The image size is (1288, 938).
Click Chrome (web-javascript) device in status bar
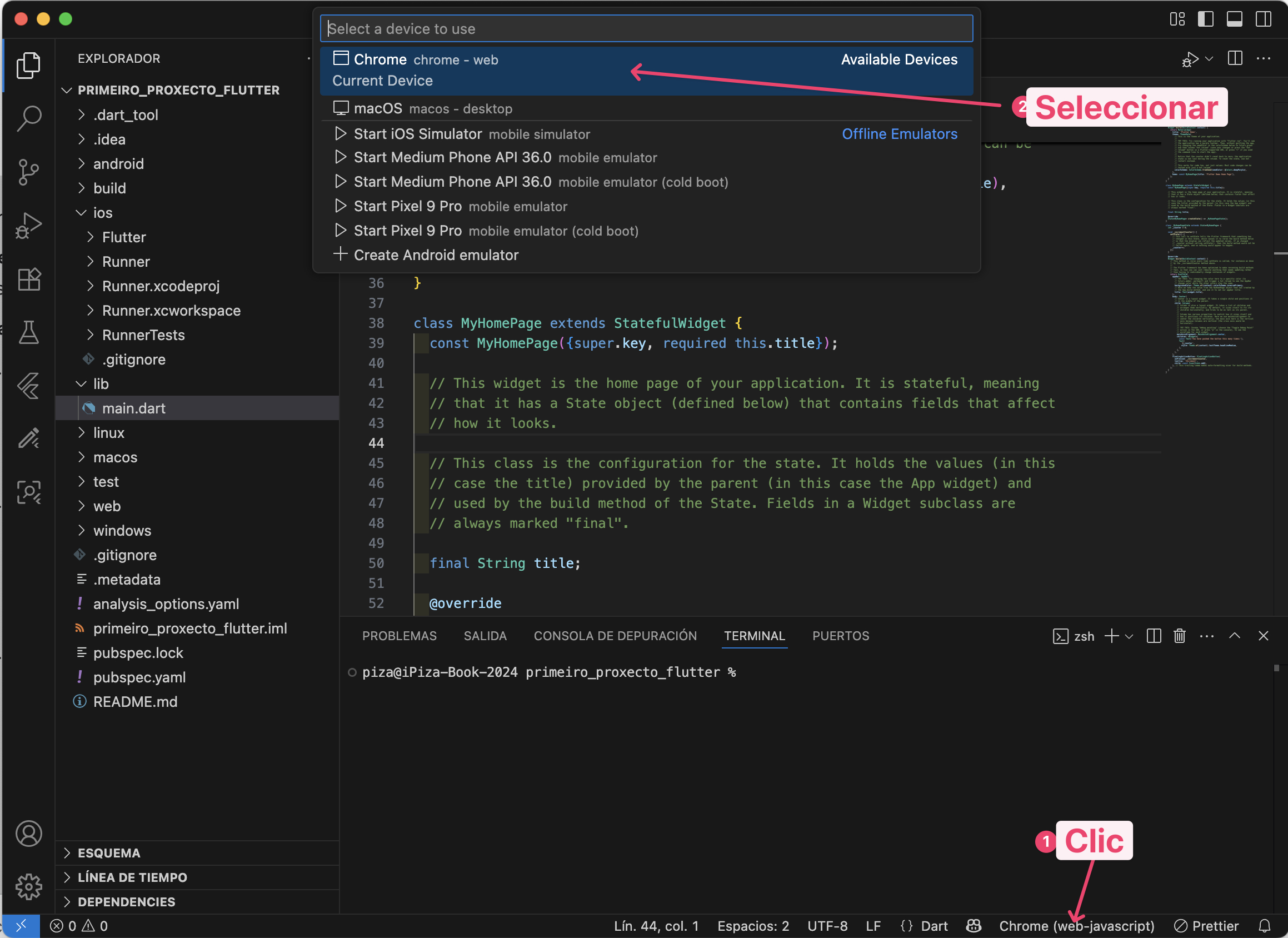click(x=1076, y=926)
